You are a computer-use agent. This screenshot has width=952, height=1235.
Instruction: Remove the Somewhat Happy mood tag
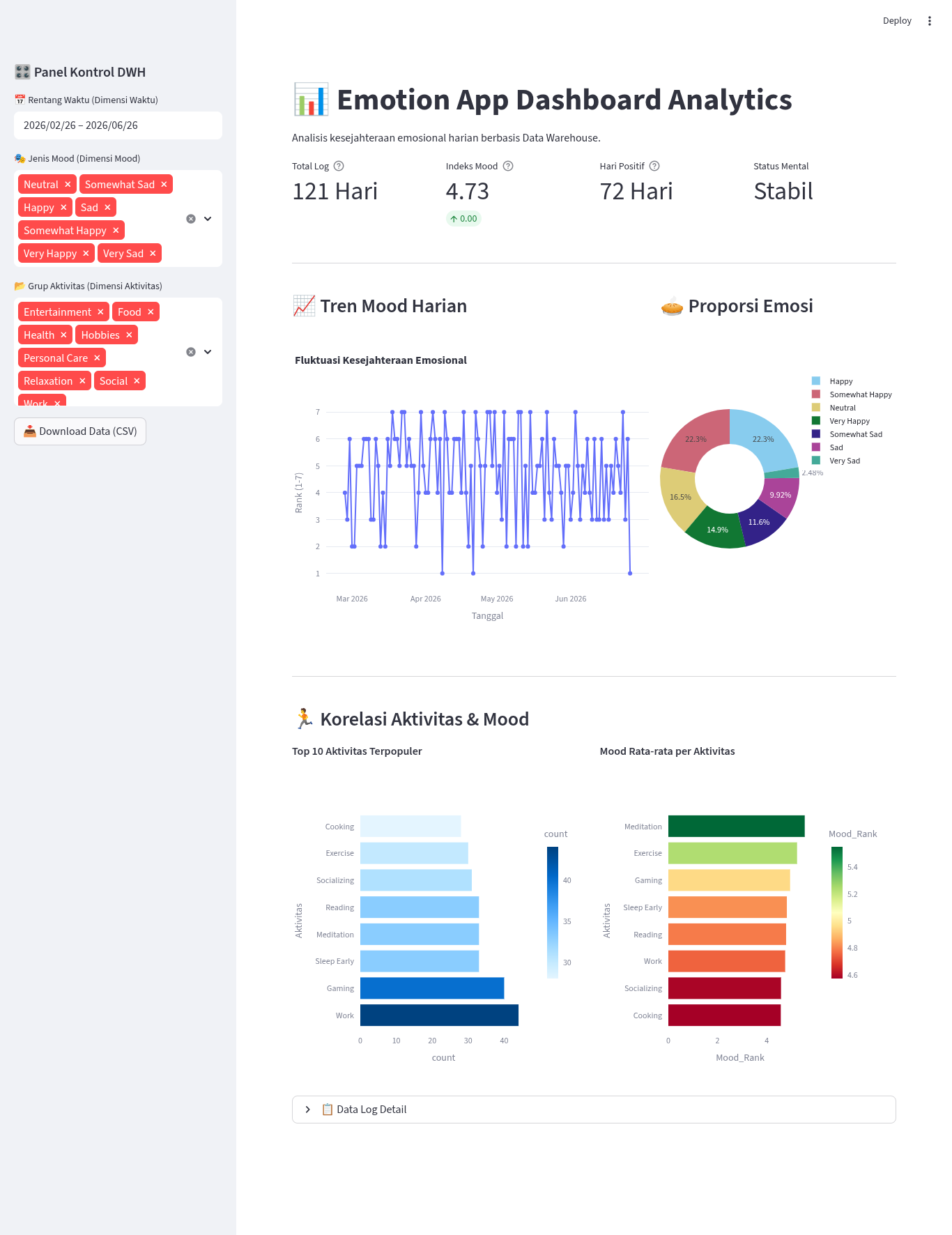tap(116, 231)
